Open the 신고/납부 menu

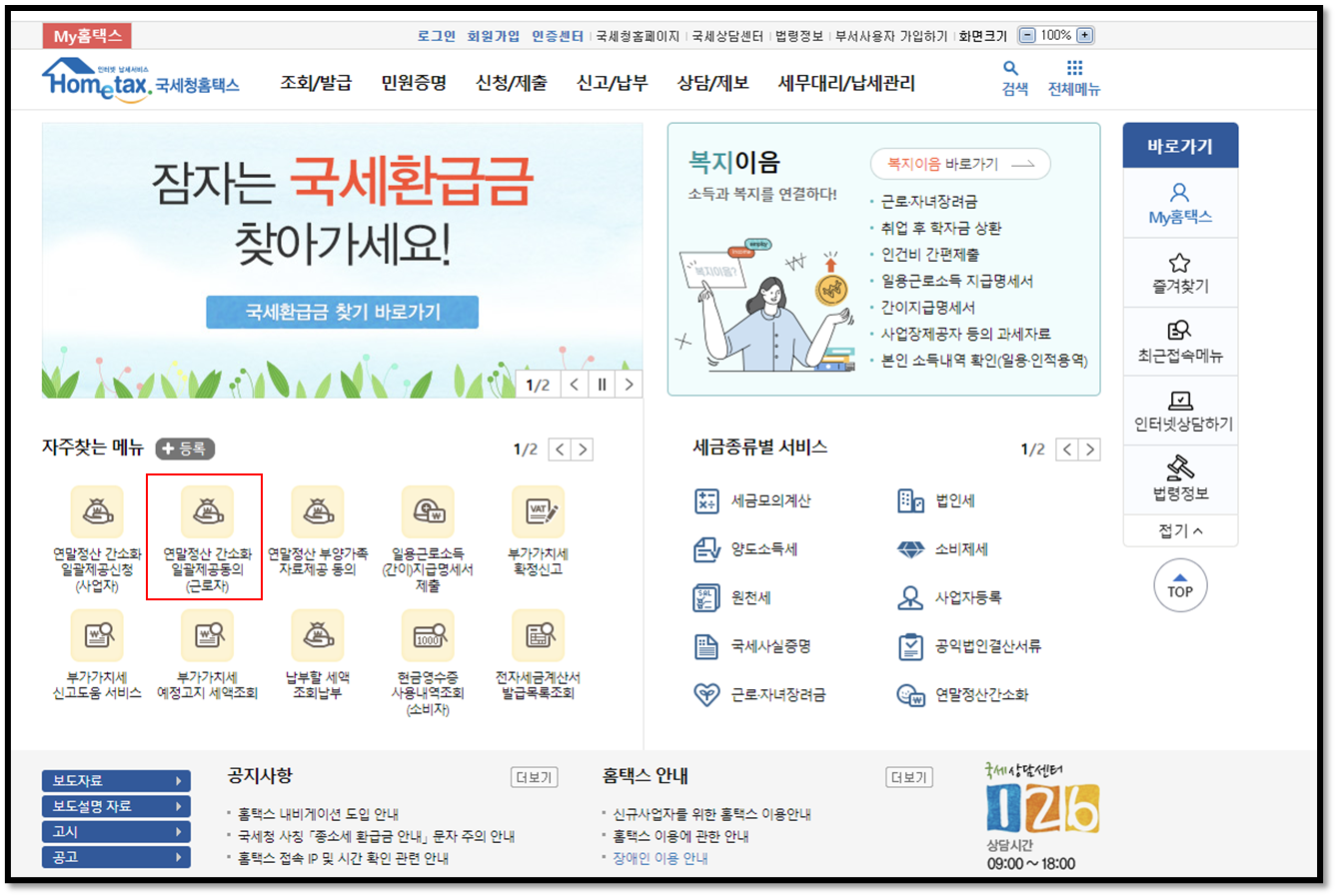[611, 84]
